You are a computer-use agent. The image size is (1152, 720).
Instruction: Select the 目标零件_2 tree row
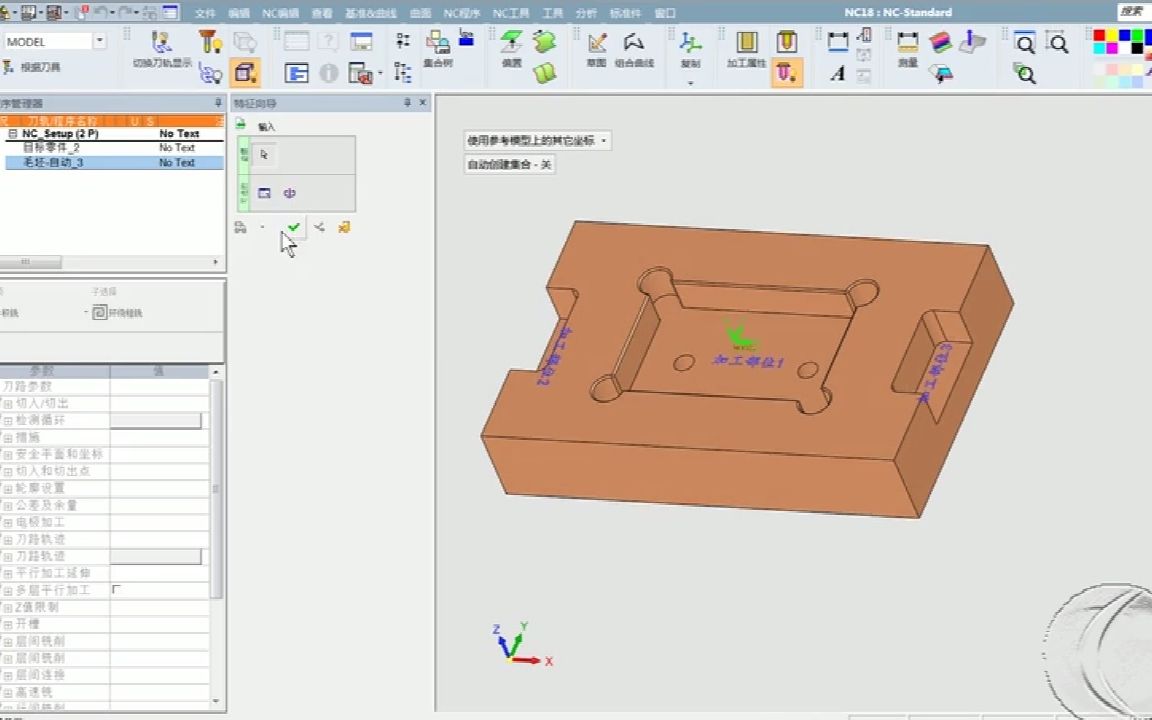[x=50, y=148]
